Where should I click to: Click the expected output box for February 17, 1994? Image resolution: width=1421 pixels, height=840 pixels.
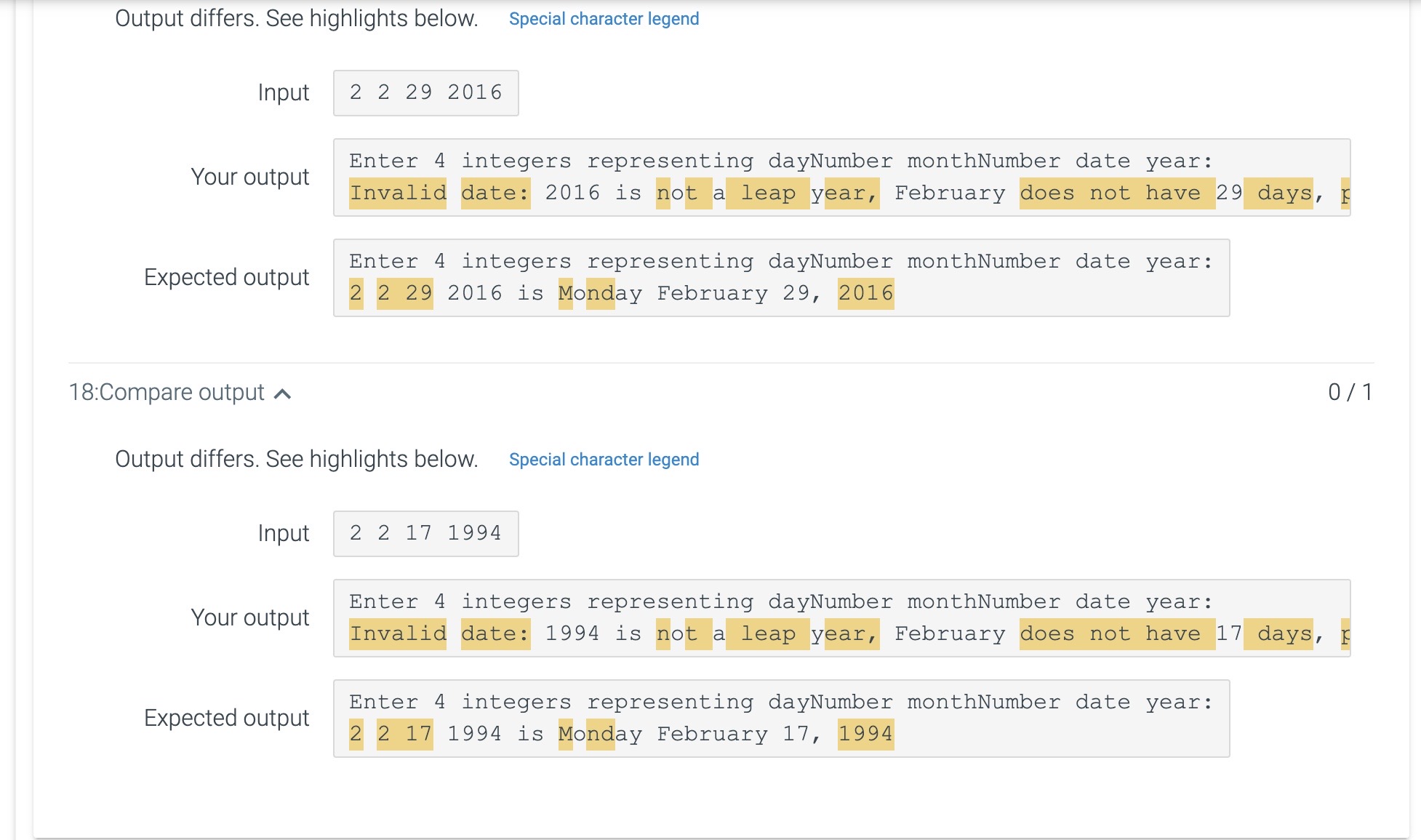click(781, 718)
